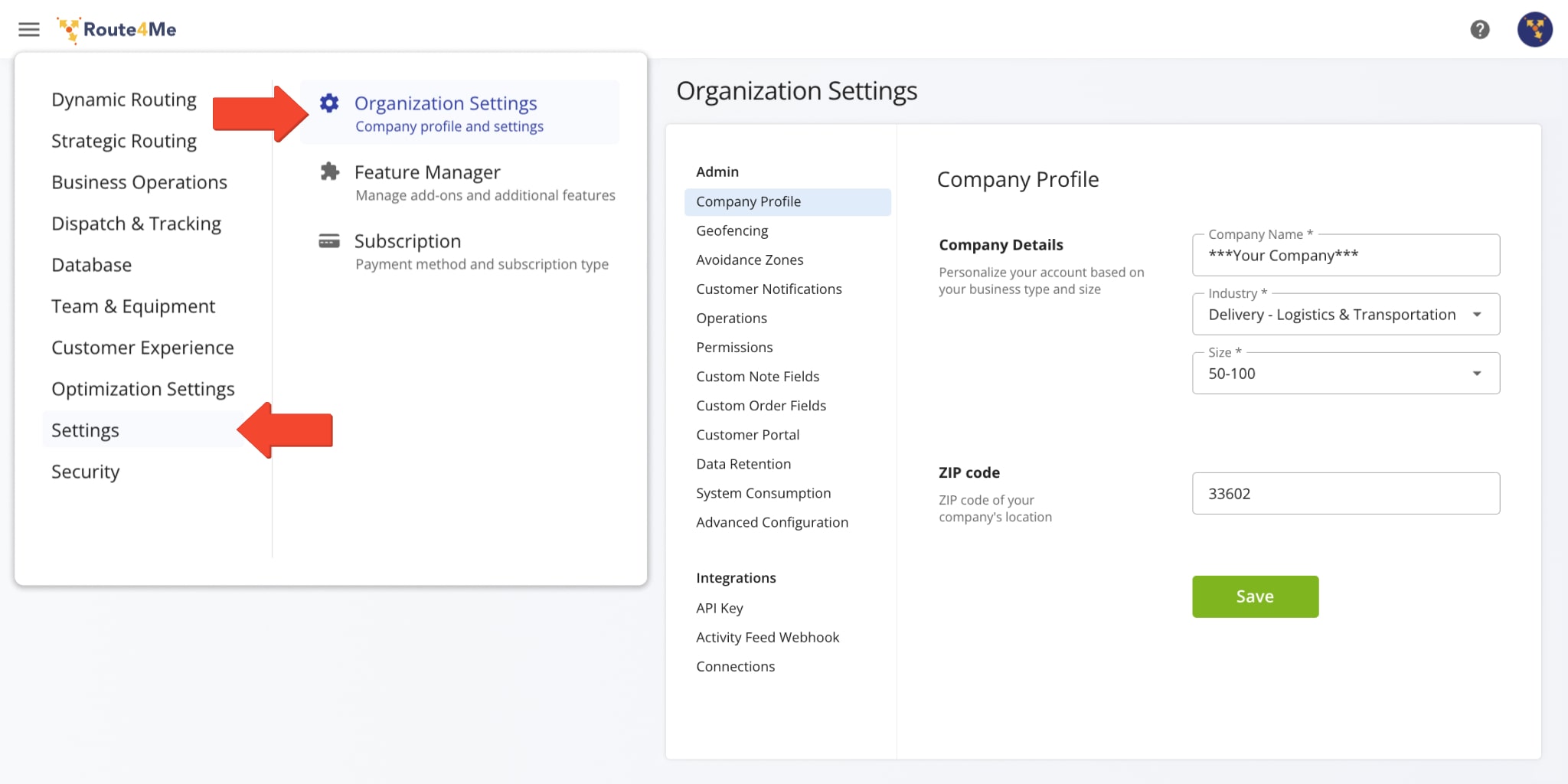Select the Company Profile tab
This screenshot has width=1568, height=784.
click(748, 201)
